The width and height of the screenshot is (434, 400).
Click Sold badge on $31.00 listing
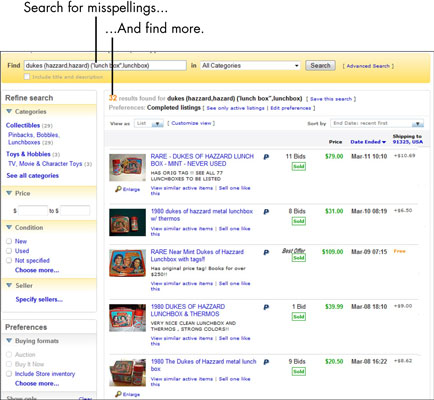coord(299,221)
